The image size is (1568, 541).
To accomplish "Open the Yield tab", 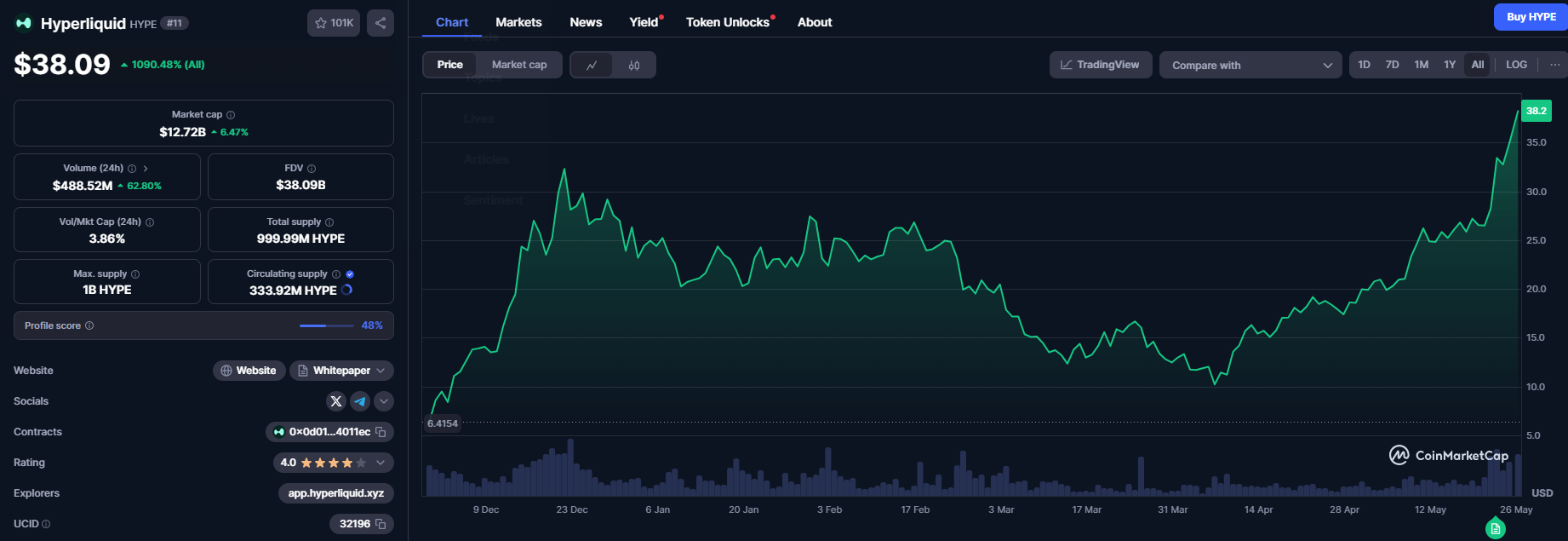I will click(x=644, y=22).
